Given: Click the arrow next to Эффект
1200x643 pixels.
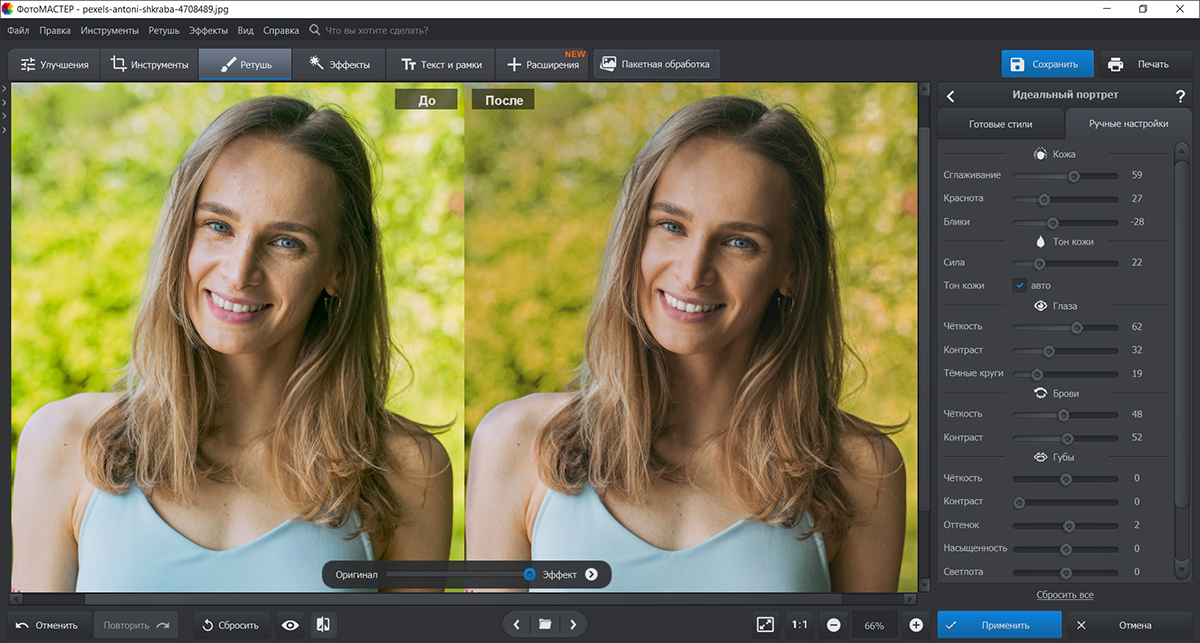Looking at the screenshot, I should tap(591, 574).
